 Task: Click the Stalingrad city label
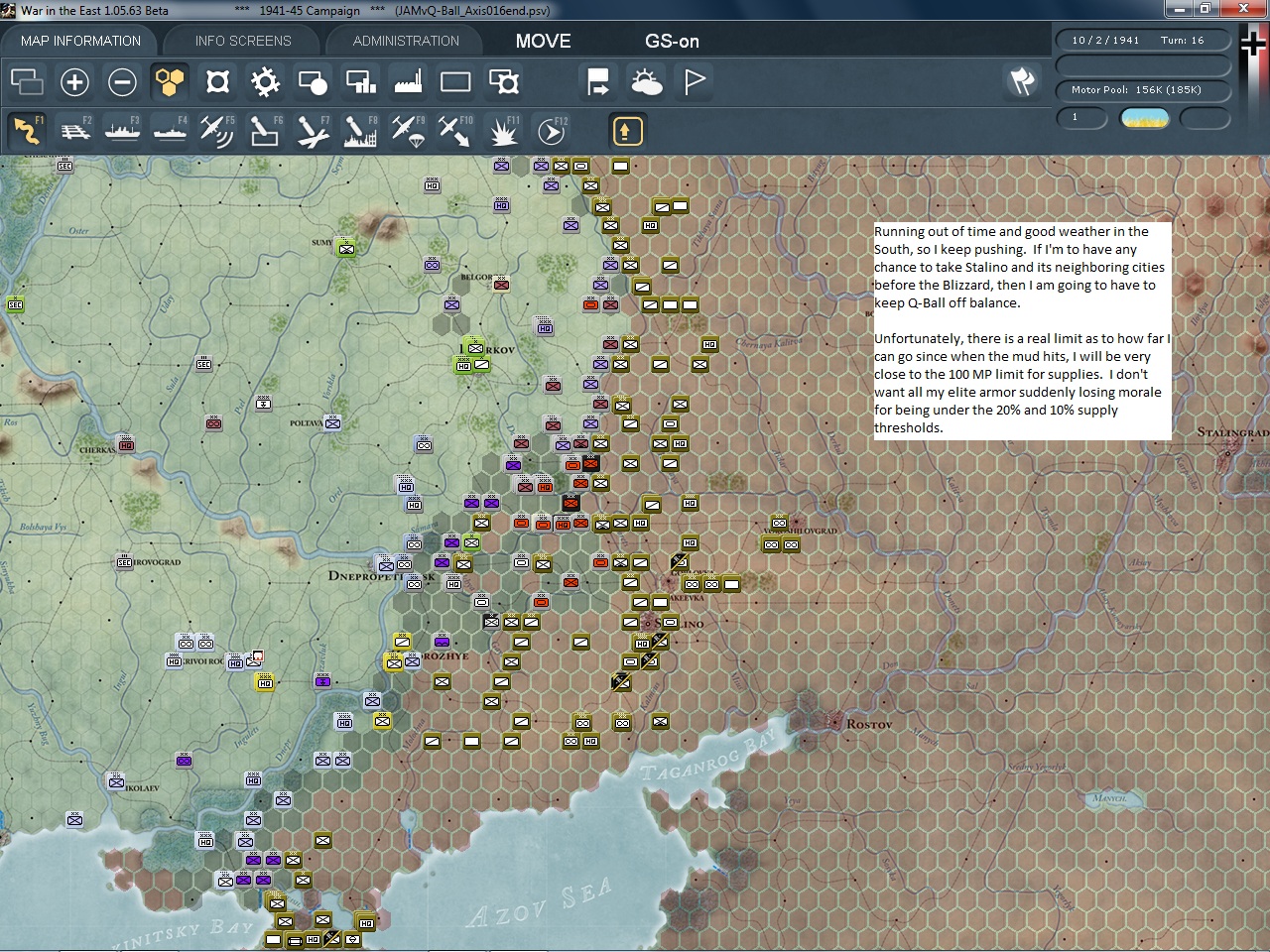(1232, 432)
